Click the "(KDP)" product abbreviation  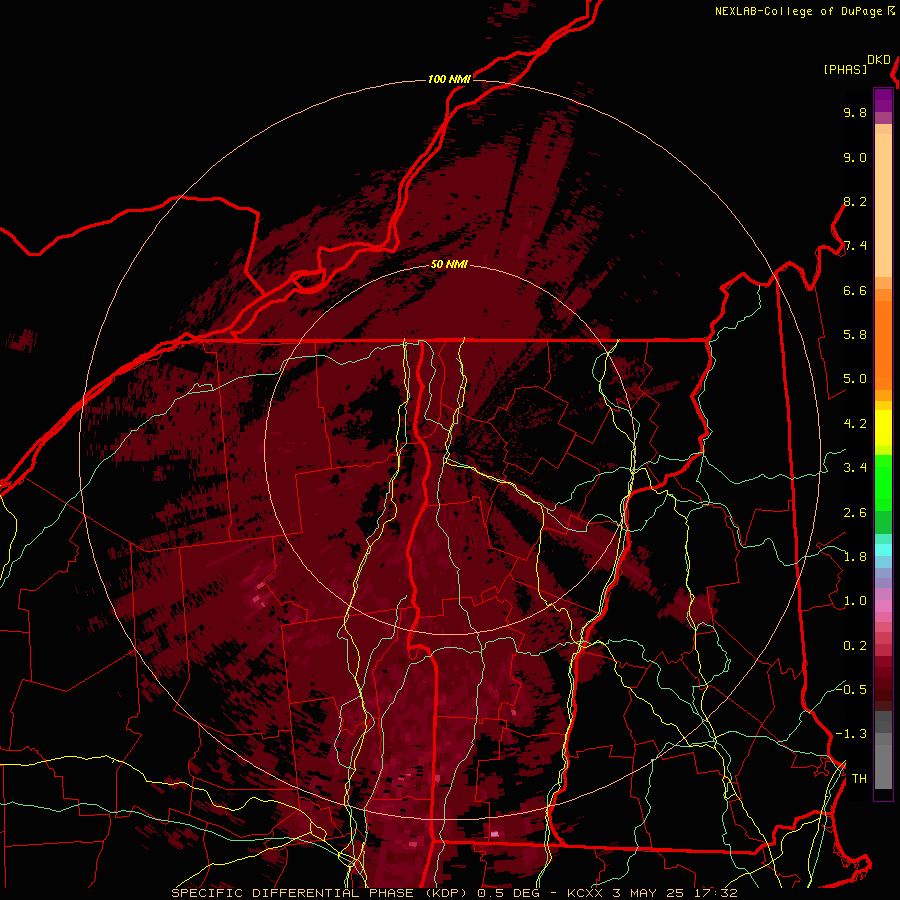(x=443, y=893)
